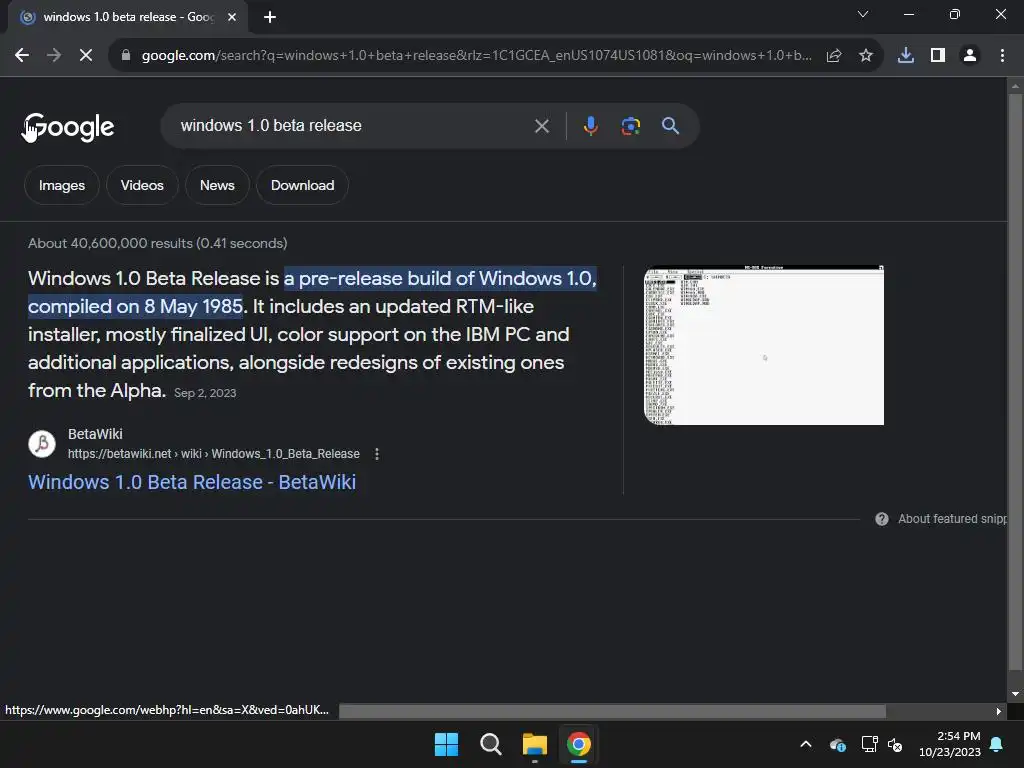Open File Explorer from the taskbar

point(534,744)
